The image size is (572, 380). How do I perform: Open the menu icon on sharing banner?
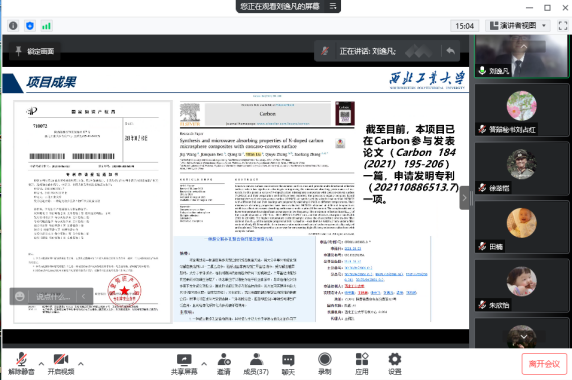point(333,6)
